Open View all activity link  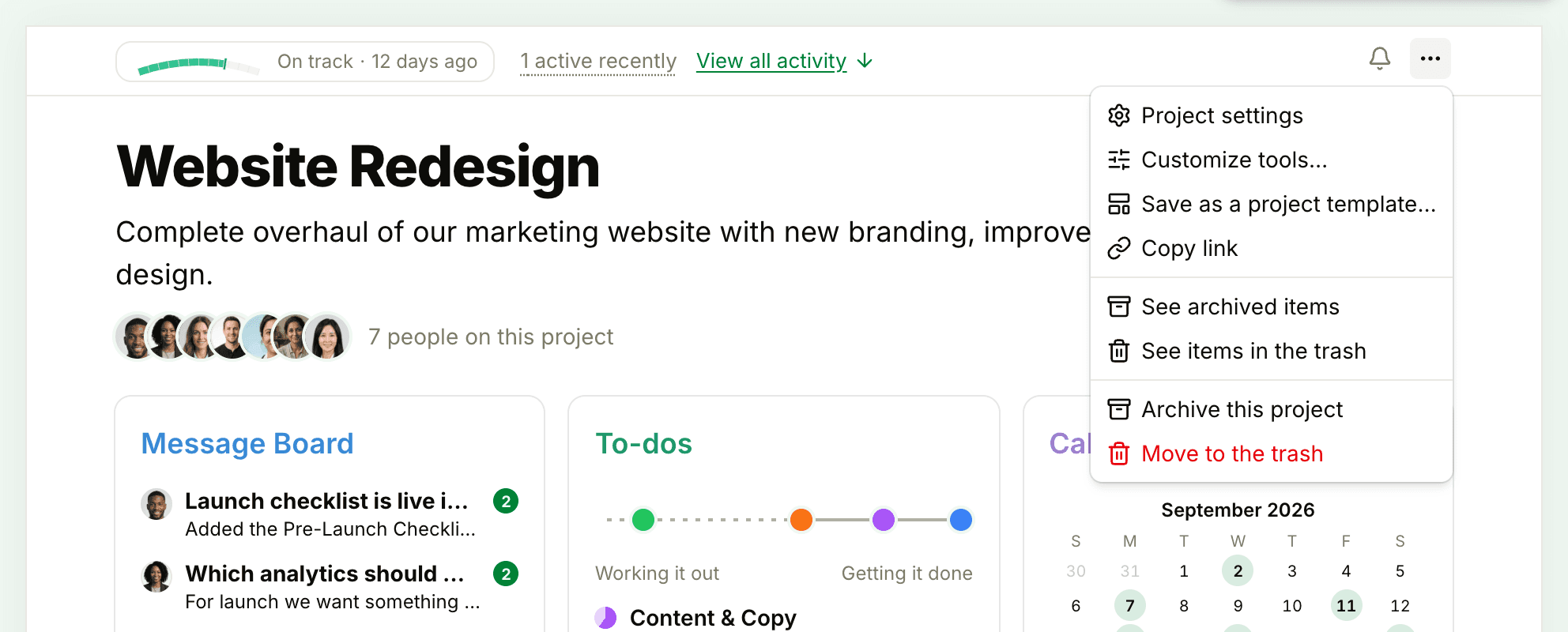[x=771, y=61]
